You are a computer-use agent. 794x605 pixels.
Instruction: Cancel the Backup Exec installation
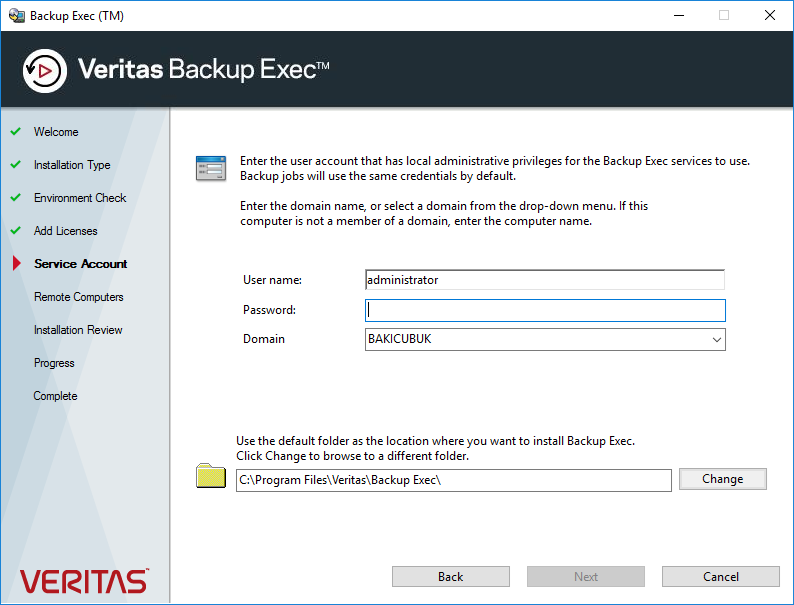720,577
